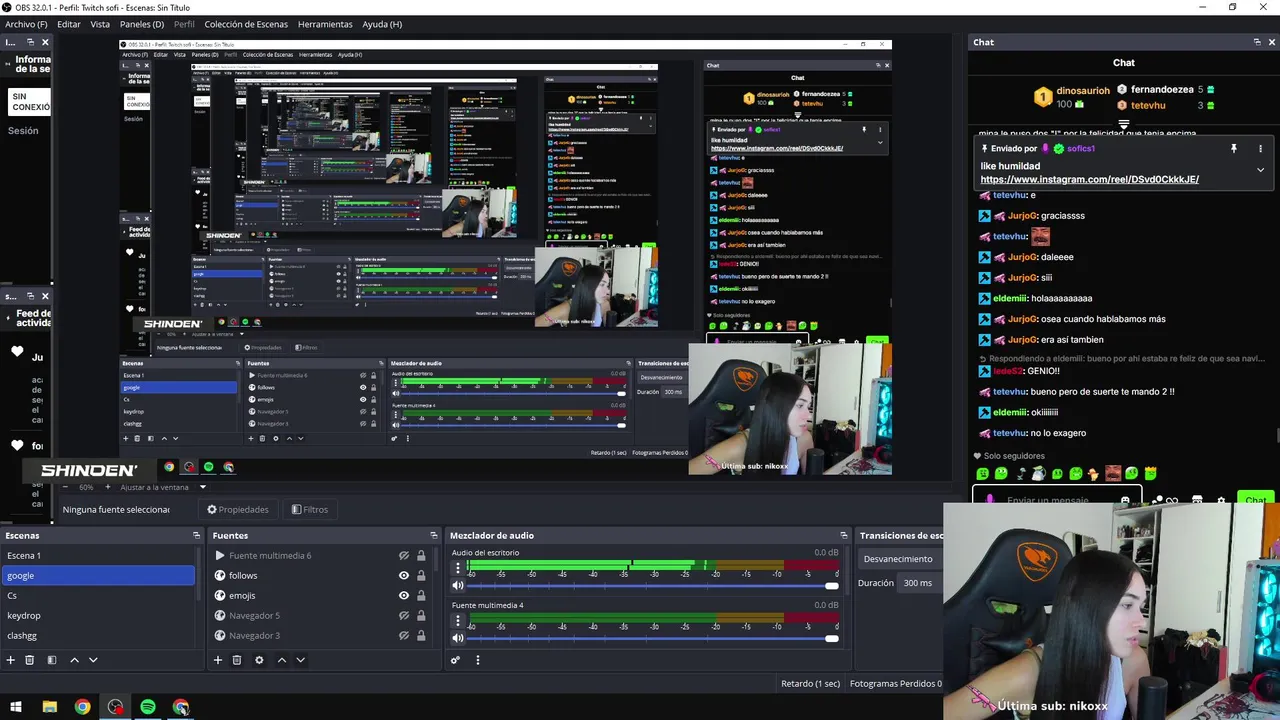Delete selected scene with trash icon

[x=30, y=660]
